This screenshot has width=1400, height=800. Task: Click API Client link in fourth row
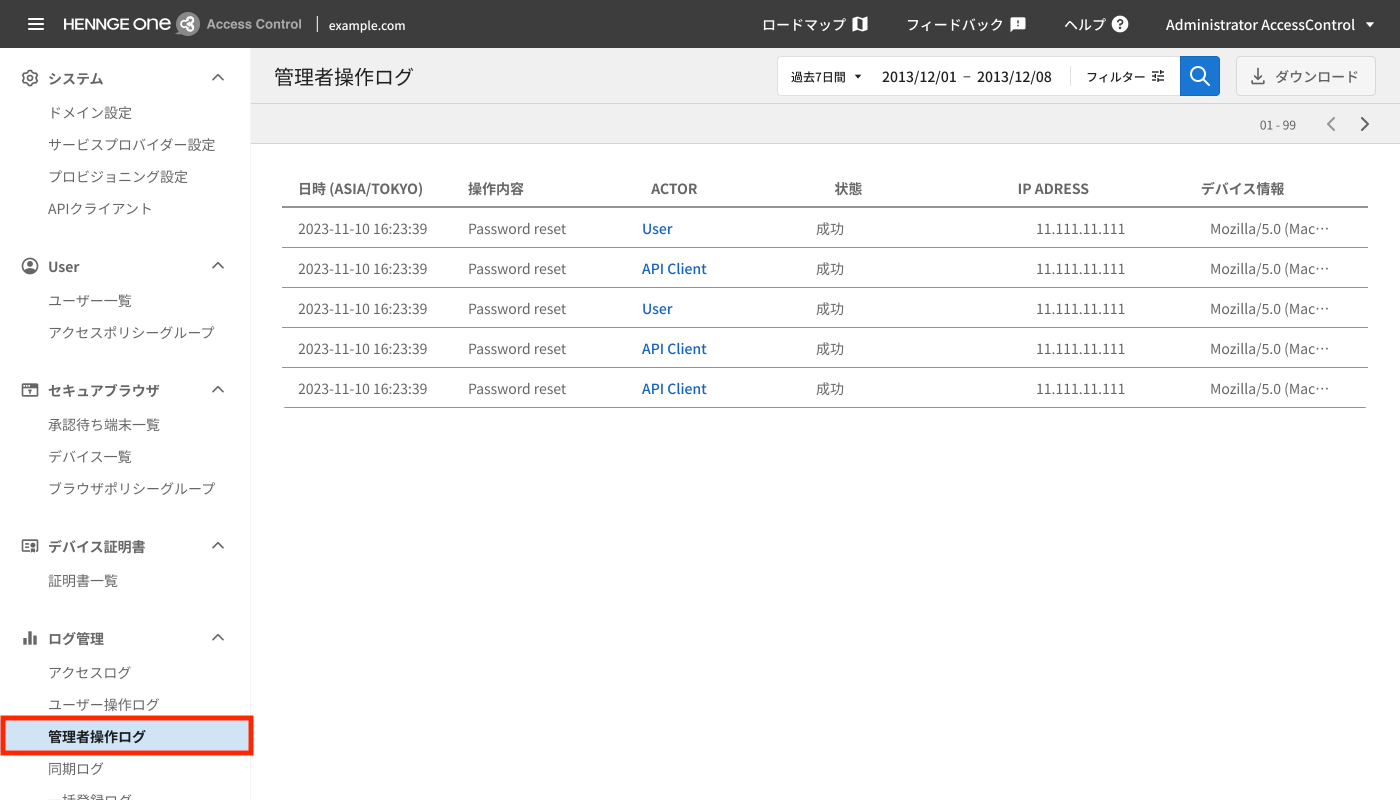click(674, 349)
